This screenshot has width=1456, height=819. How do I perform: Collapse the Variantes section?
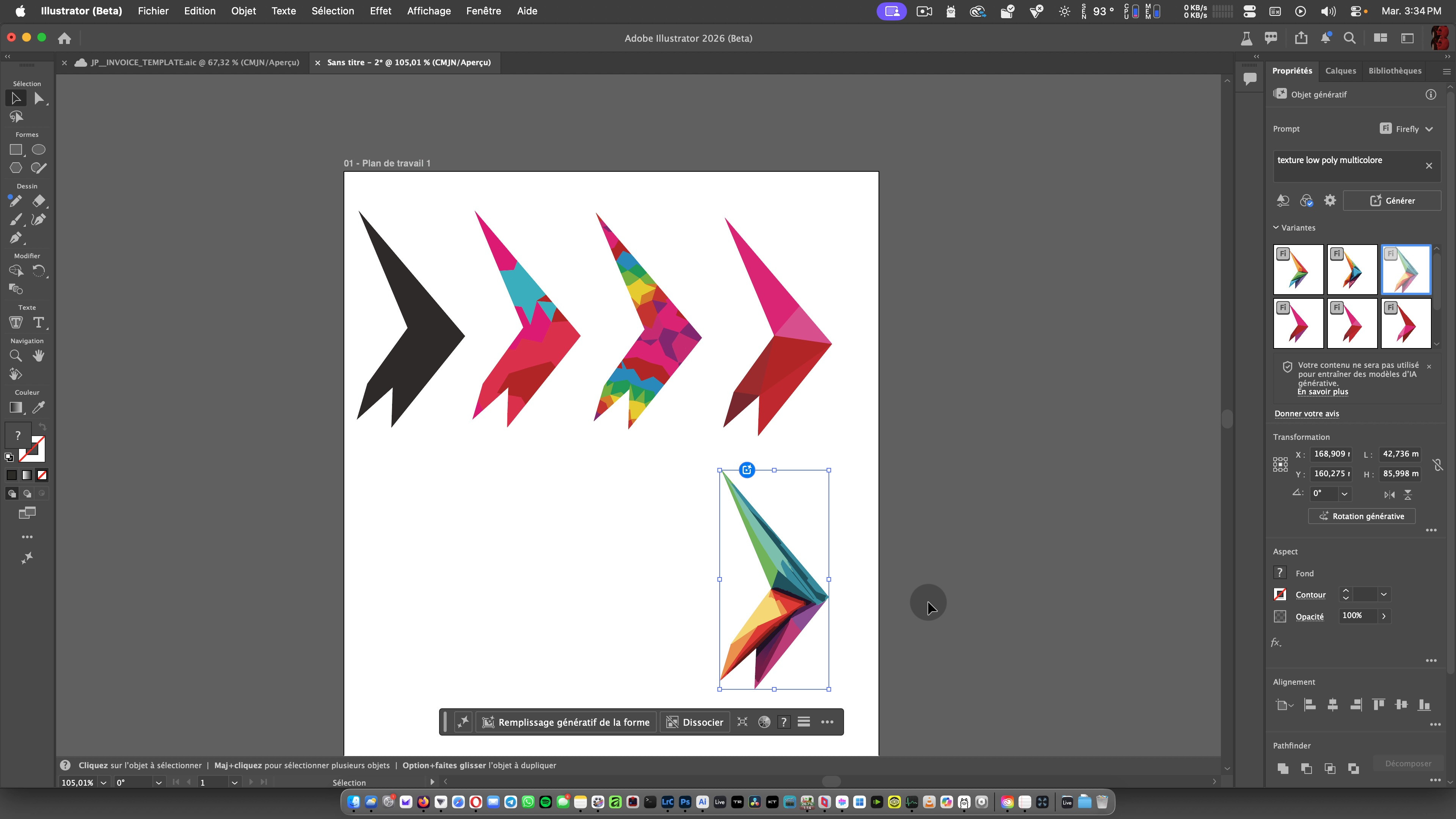pyautogui.click(x=1276, y=228)
